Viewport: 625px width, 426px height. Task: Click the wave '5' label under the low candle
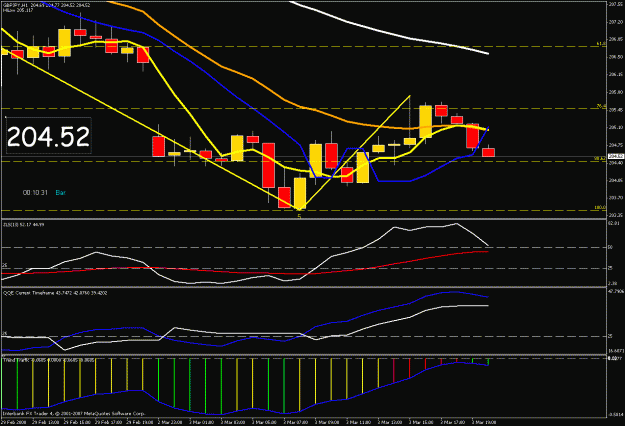(x=299, y=216)
